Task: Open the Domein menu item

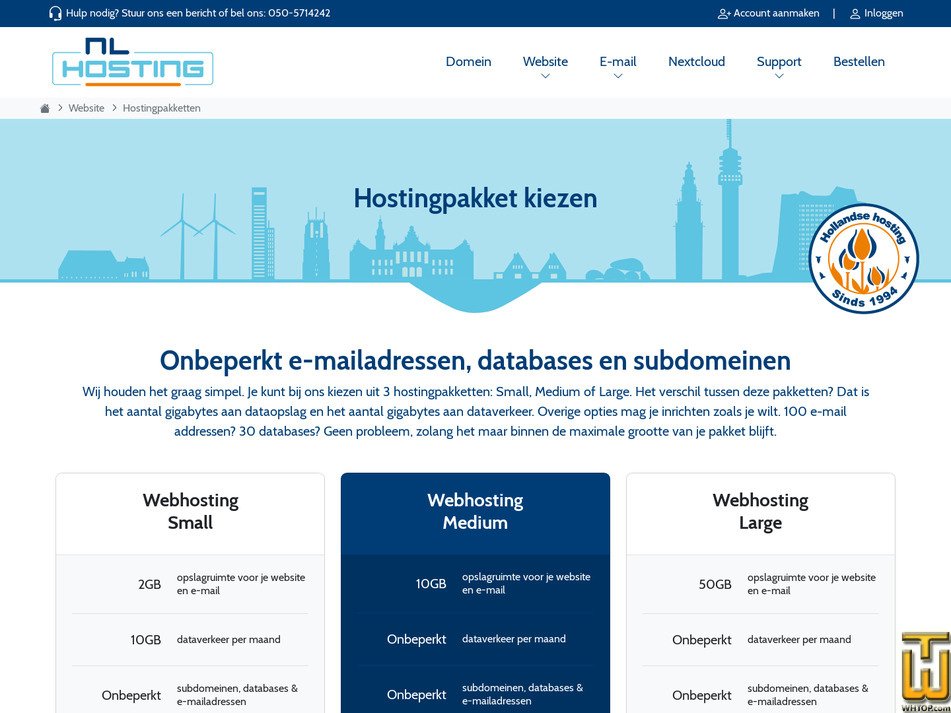Action: [x=468, y=62]
